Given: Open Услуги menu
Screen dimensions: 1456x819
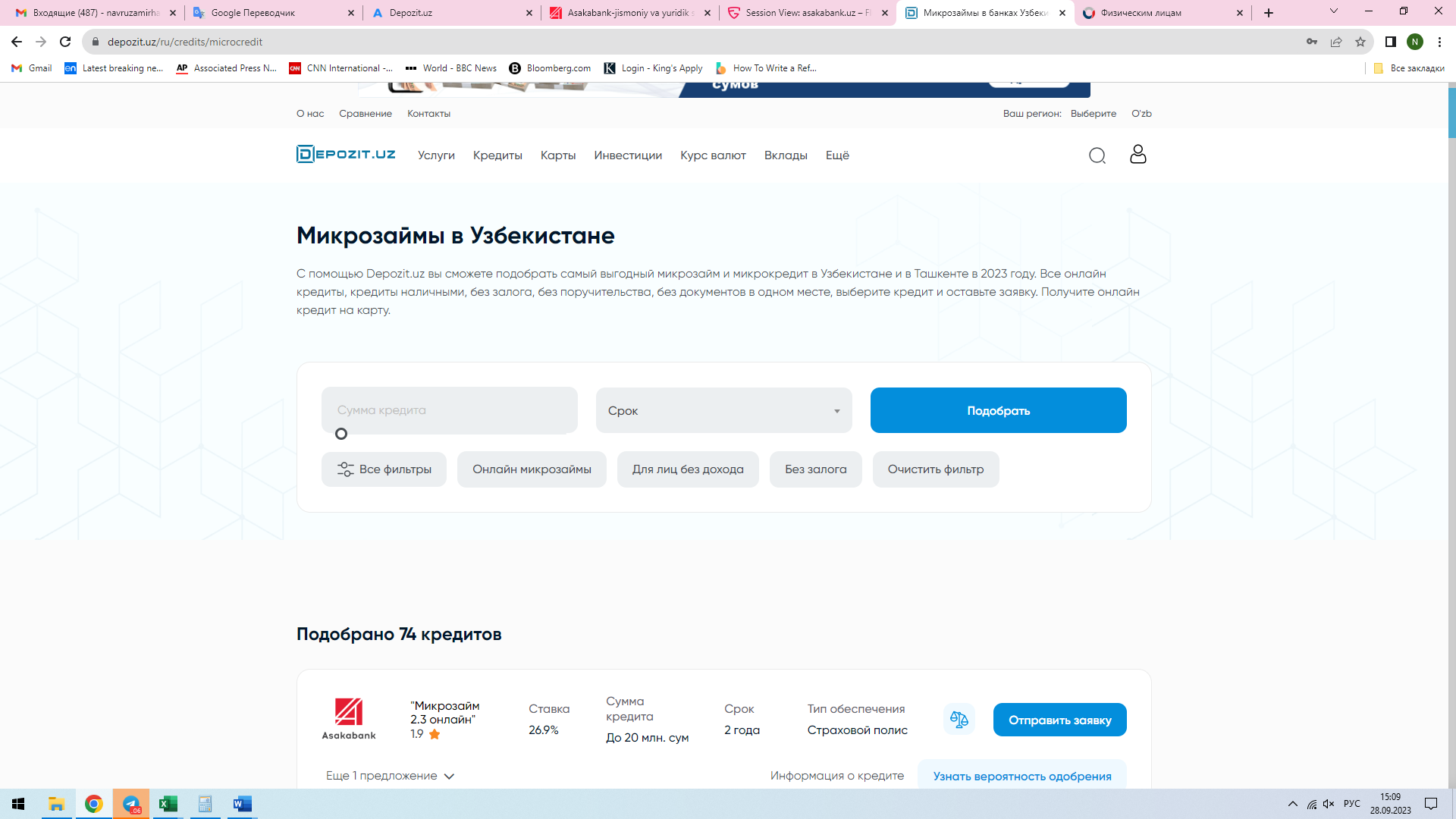Looking at the screenshot, I should (x=436, y=155).
